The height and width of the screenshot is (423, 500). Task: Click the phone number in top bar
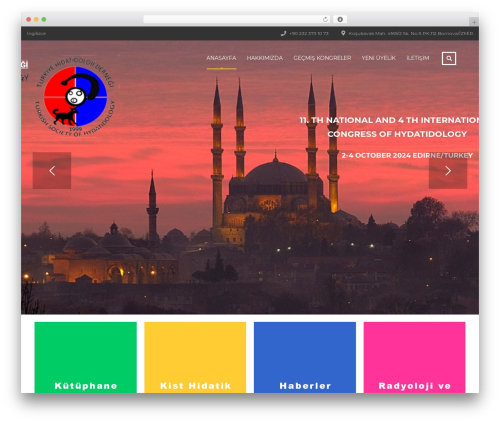click(309, 33)
